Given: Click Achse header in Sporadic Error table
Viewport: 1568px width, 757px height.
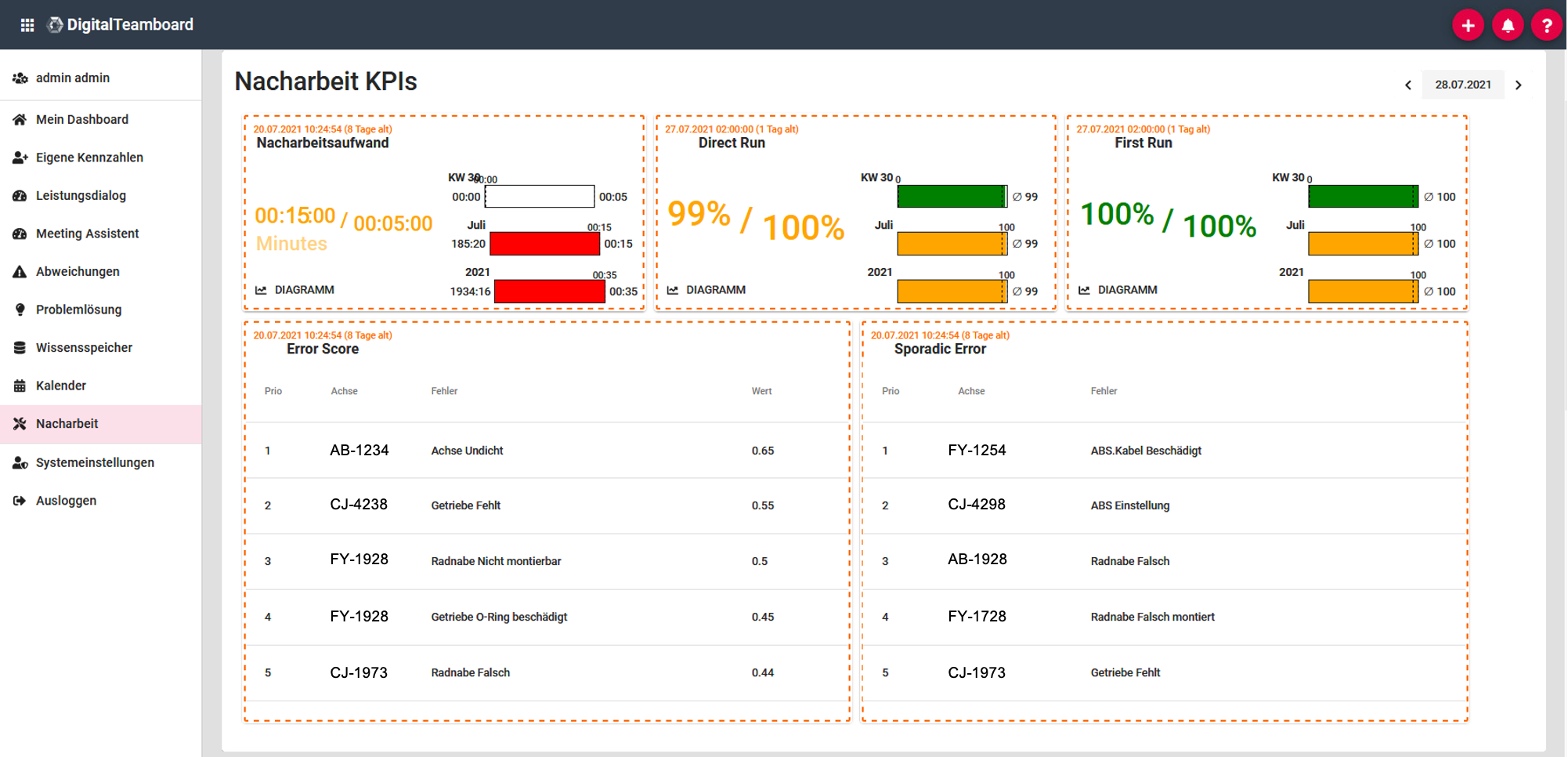Looking at the screenshot, I should pyautogui.click(x=971, y=391).
